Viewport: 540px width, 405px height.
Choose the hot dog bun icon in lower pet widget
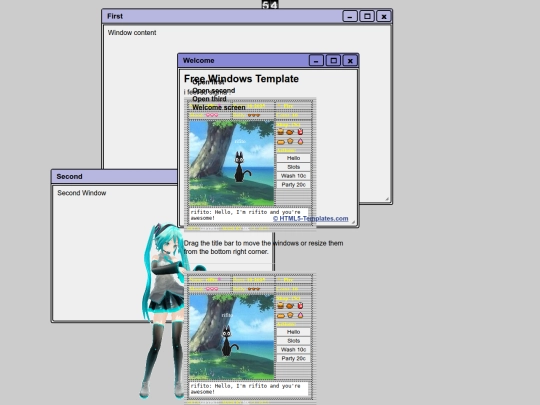click(281, 315)
